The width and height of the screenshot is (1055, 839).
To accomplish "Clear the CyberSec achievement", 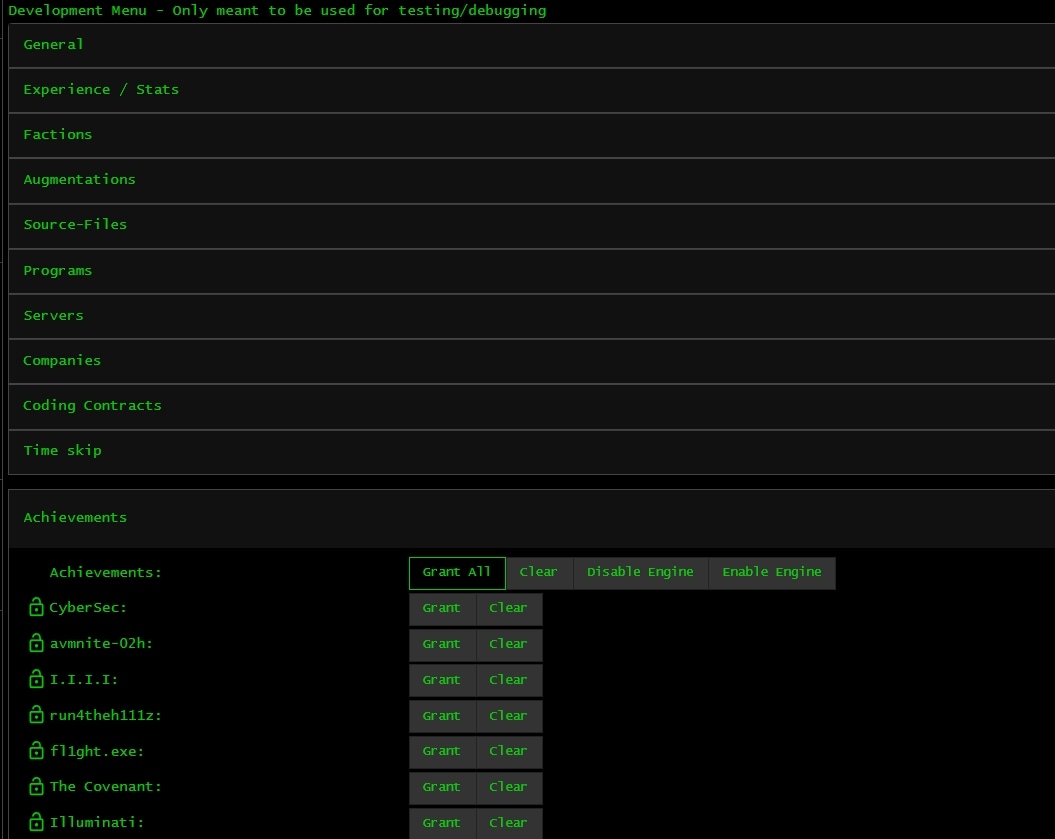I will [509, 608].
